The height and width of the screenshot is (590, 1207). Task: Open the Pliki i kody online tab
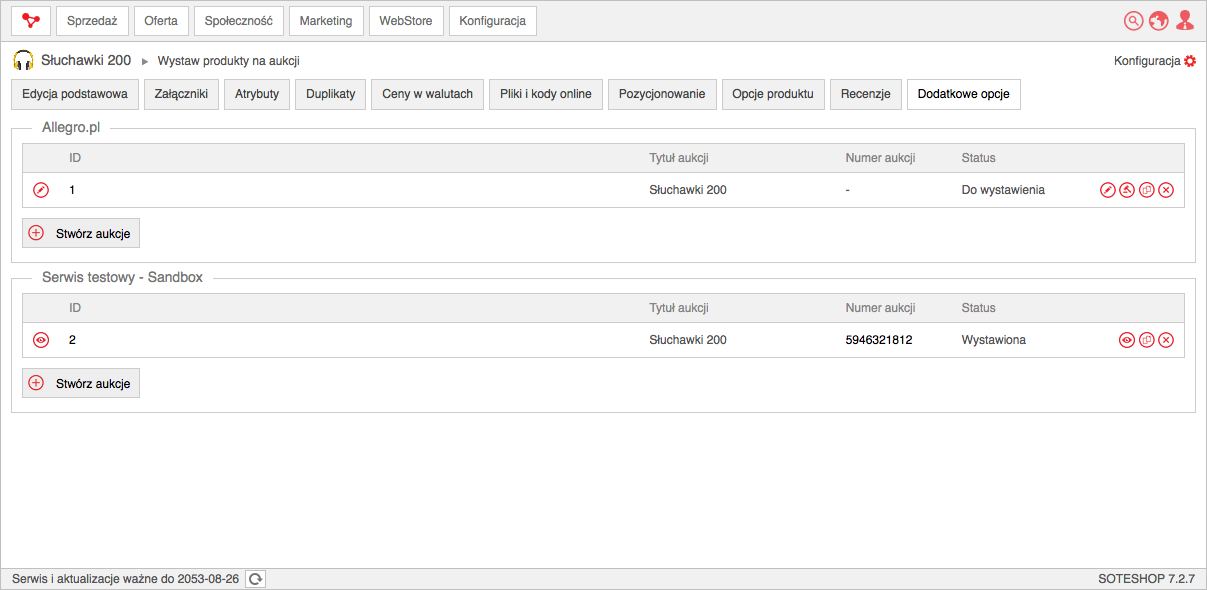tap(546, 94)
